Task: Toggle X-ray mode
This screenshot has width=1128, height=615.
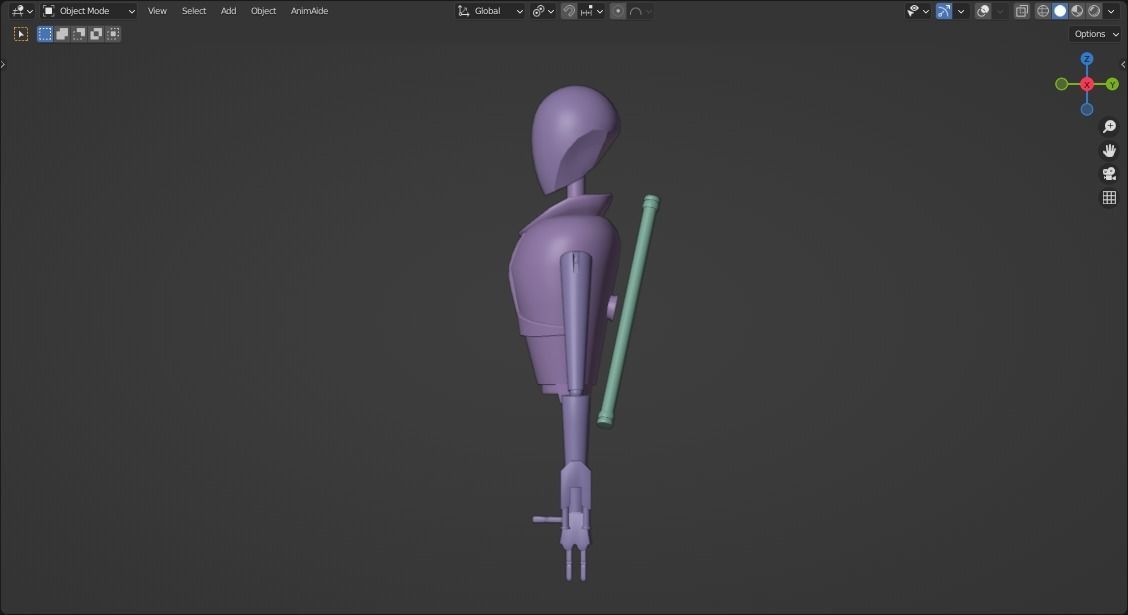Action: tap(1022, 11)
